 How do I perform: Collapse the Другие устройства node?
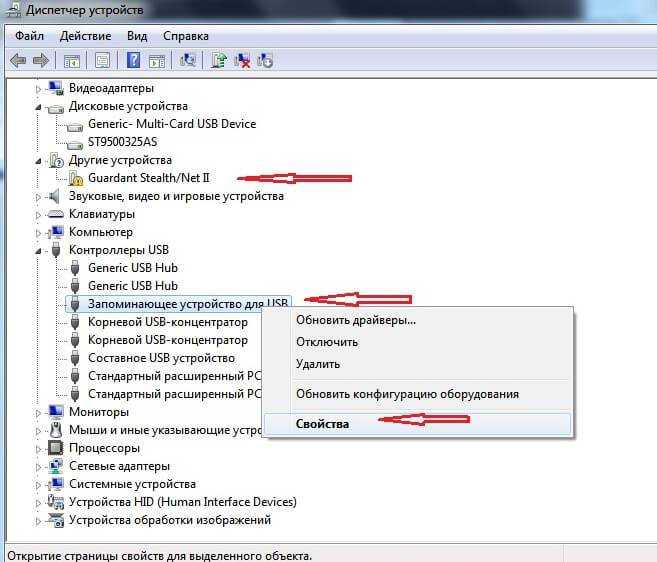pyautogui.click(x=38, y=161)
